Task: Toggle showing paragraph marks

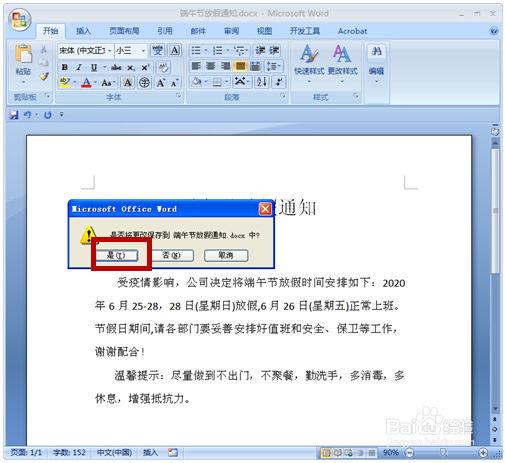Action: click(279, 81)
